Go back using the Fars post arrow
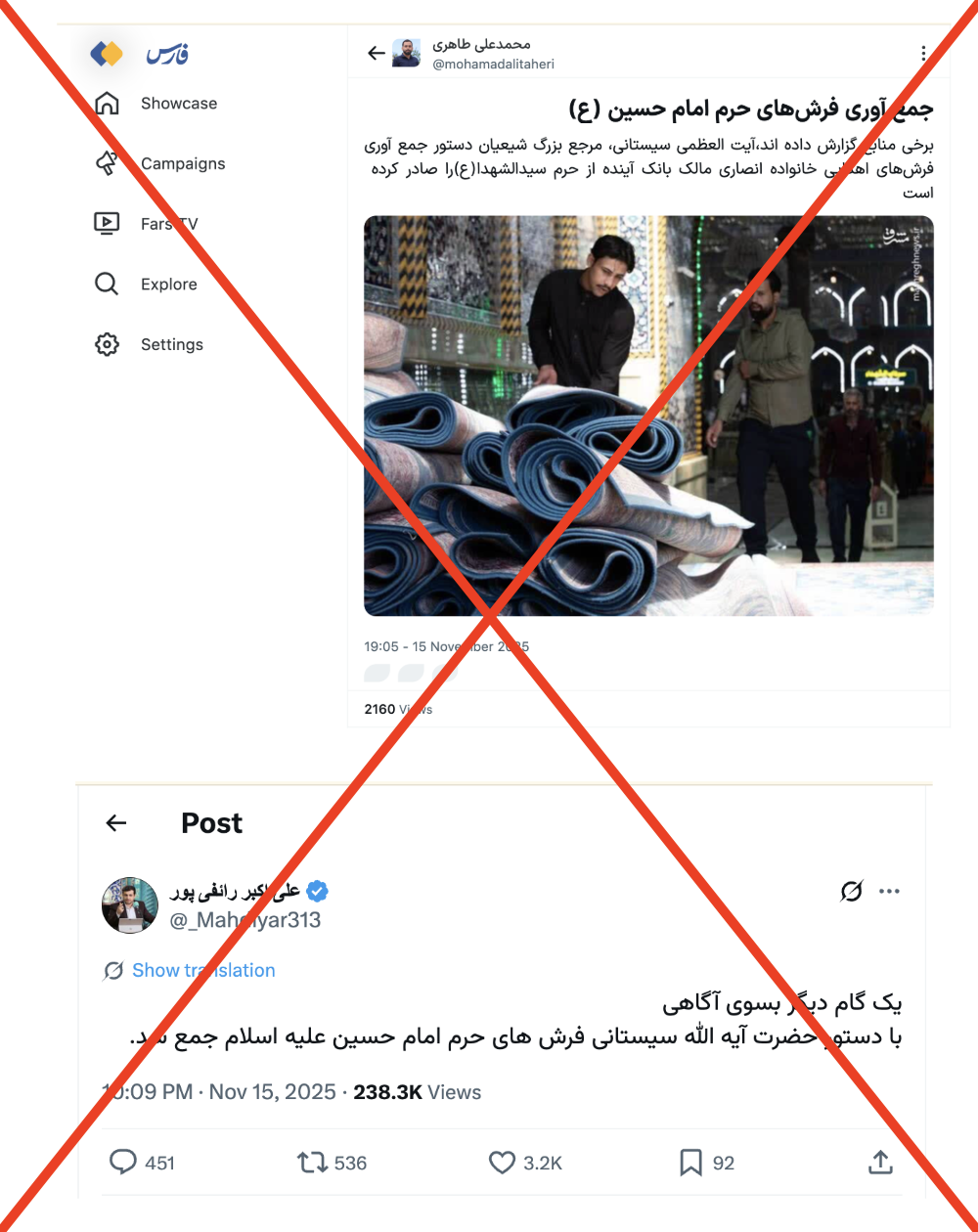 point(377,53)
